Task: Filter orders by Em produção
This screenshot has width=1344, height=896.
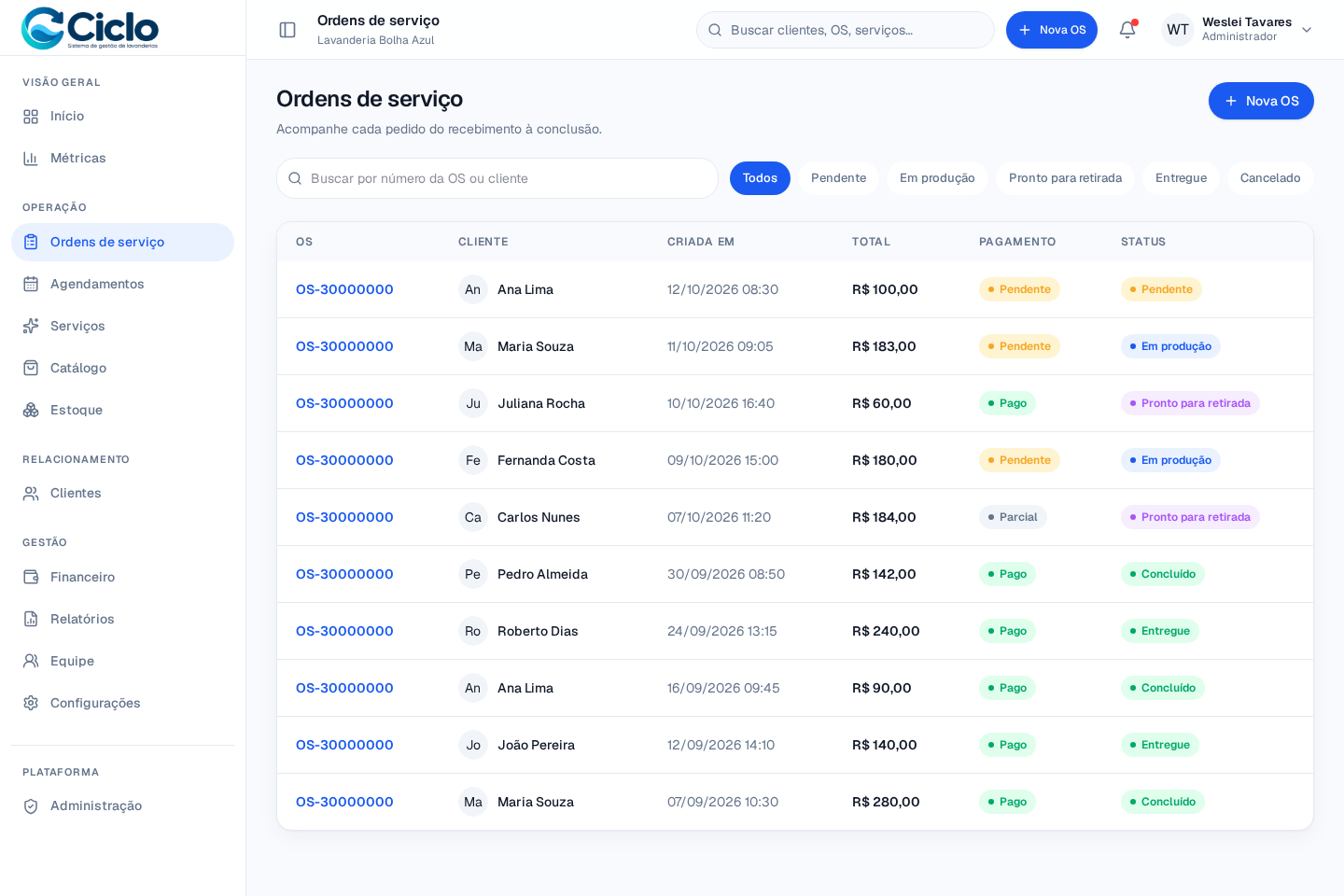Action: (x=937, y=178)
